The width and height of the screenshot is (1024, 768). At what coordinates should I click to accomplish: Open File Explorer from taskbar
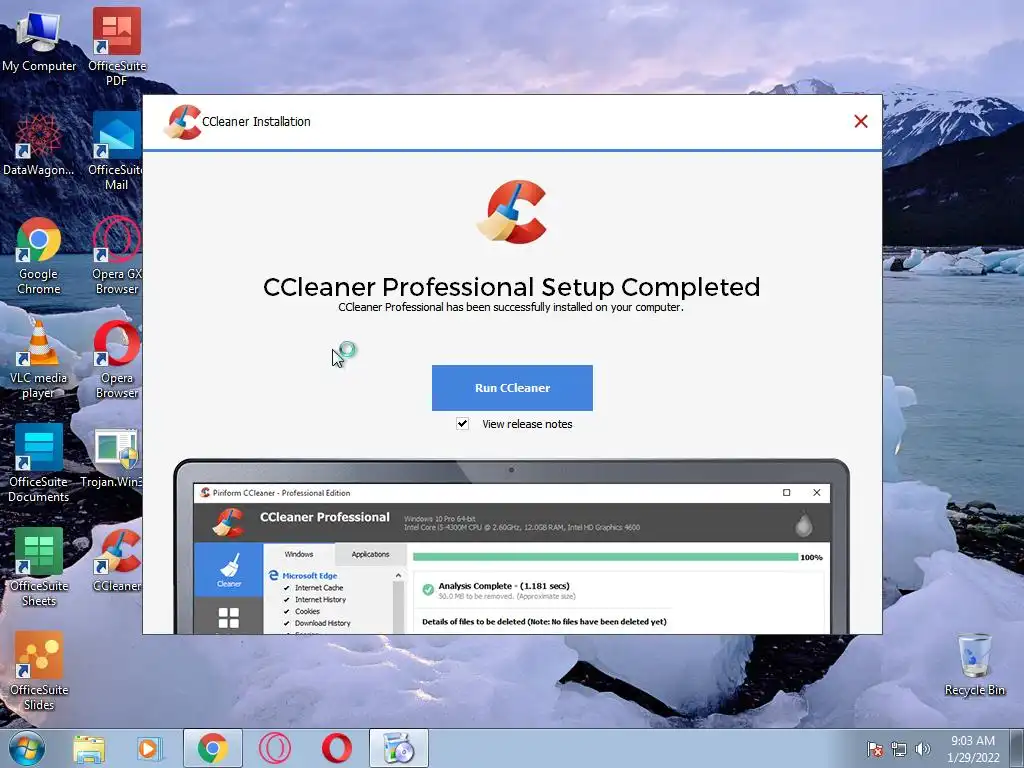pos(89,748)
